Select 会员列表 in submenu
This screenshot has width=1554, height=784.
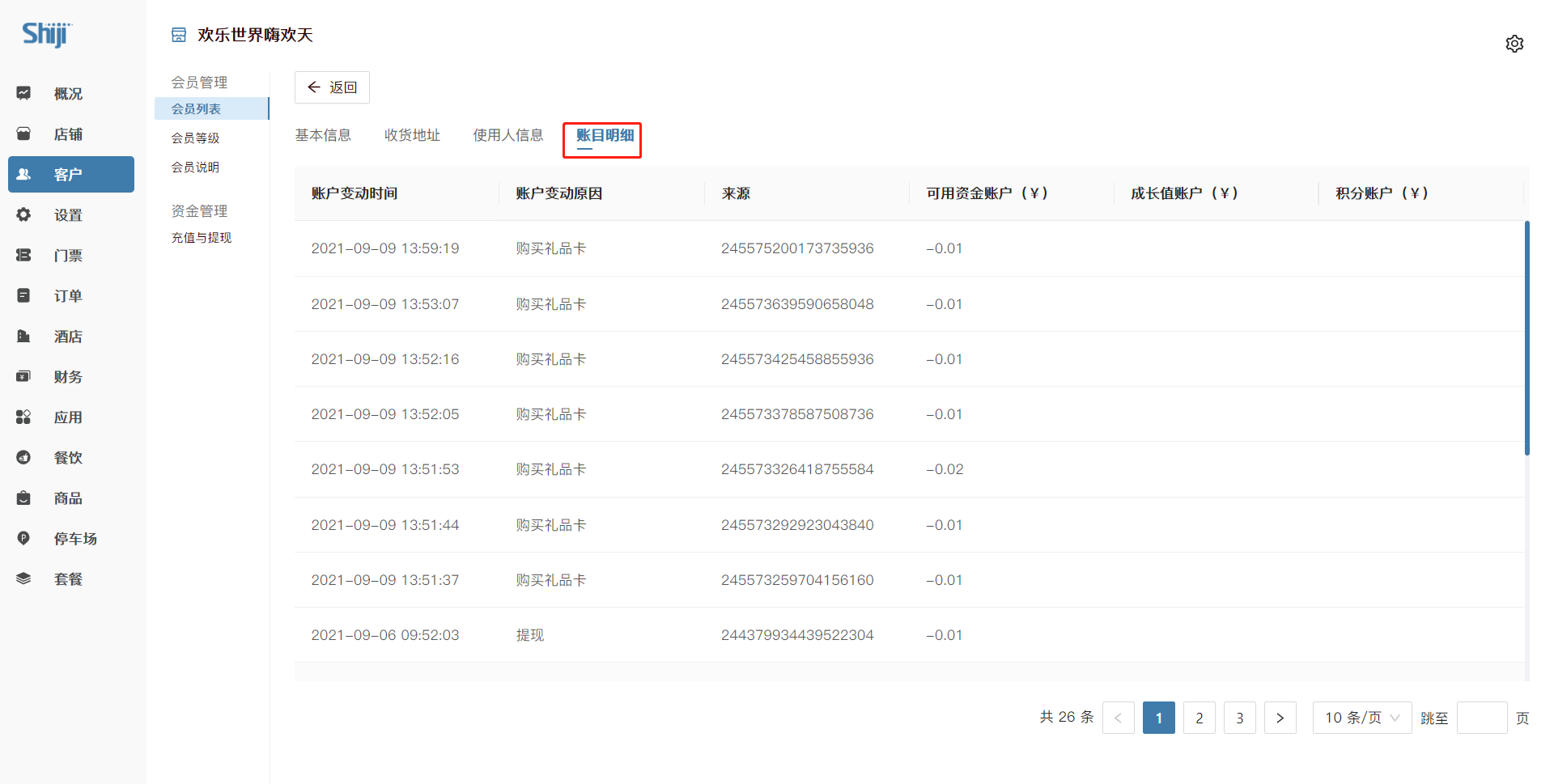[x=211, y=108]
